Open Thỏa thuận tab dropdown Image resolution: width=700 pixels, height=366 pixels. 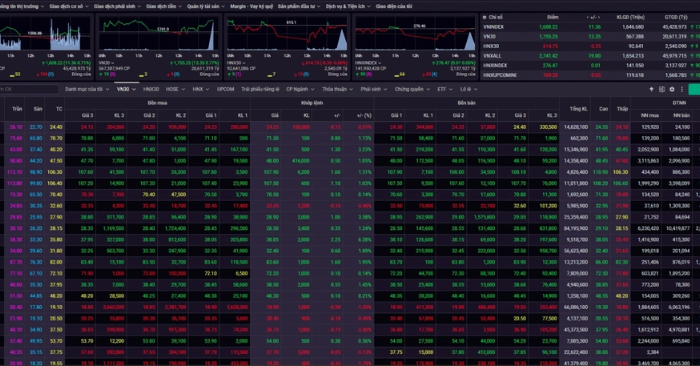pos(338,89)
